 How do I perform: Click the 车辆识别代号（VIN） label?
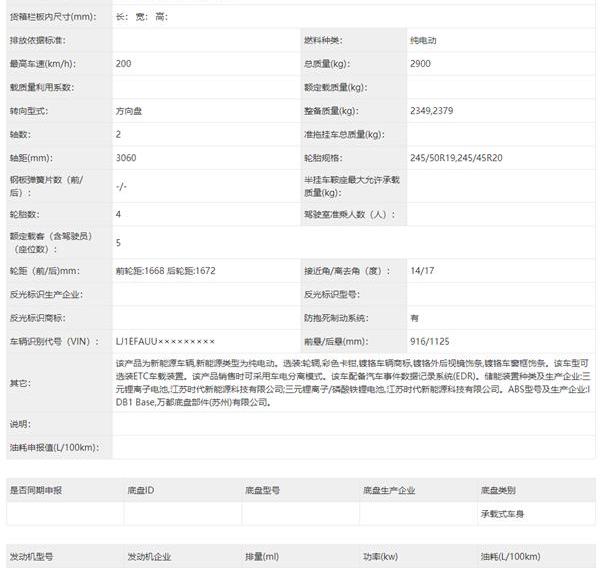[54, 341]
